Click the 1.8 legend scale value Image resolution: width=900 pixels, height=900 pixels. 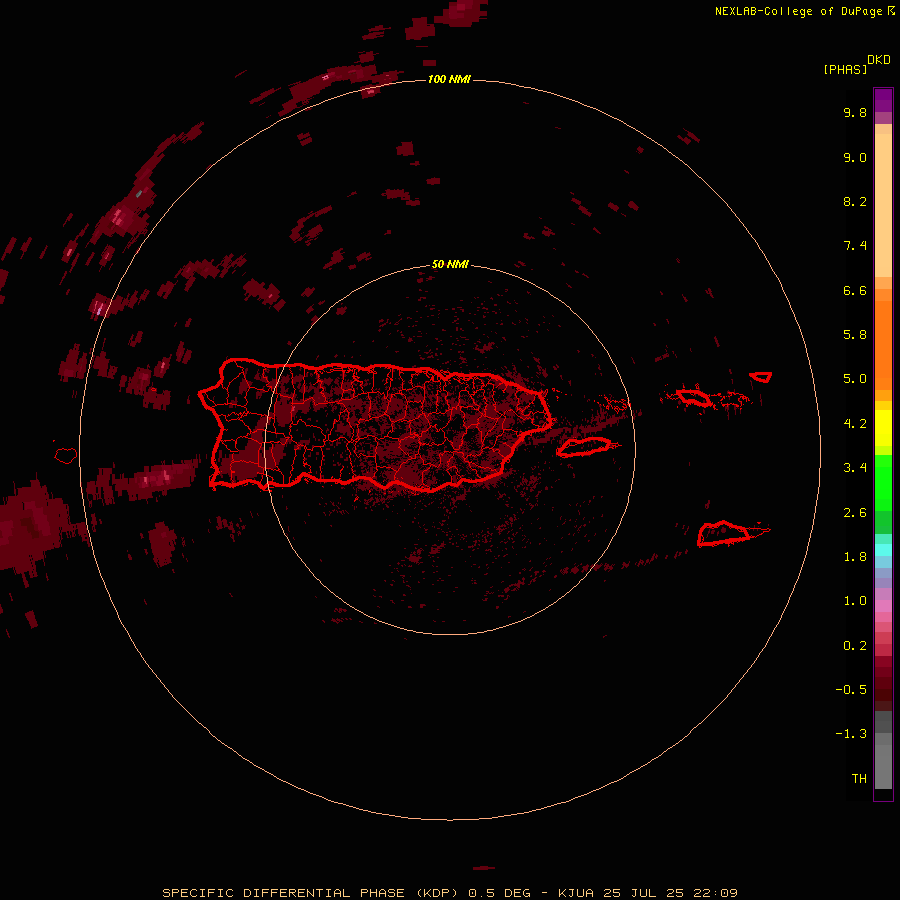tap(855, 557)
